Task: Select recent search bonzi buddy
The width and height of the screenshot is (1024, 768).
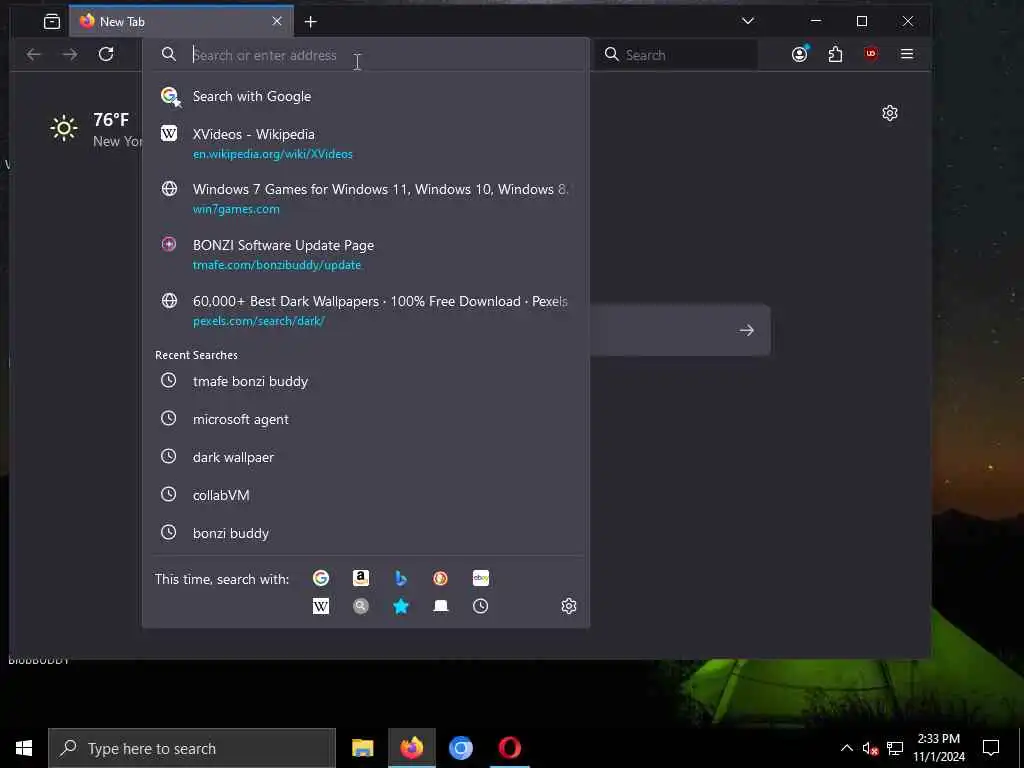Action: [366, 533]
